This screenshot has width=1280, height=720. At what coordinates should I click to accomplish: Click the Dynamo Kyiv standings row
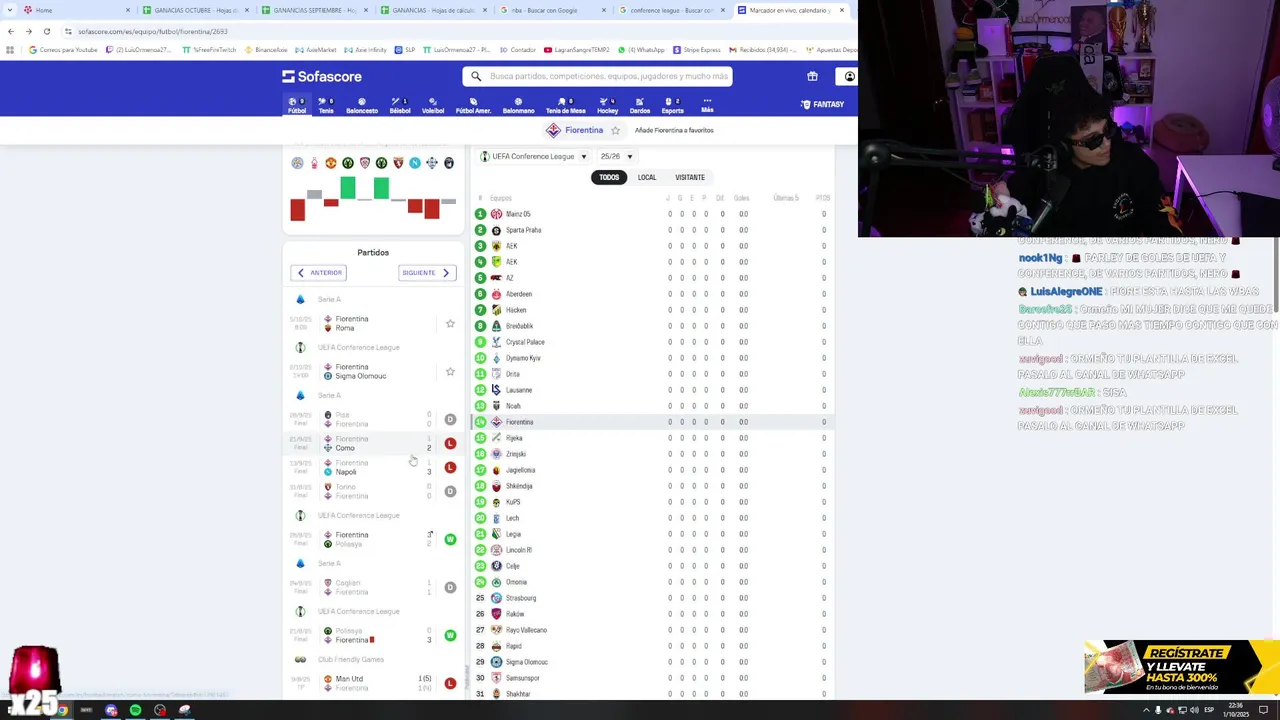click(x=655, y=358)
